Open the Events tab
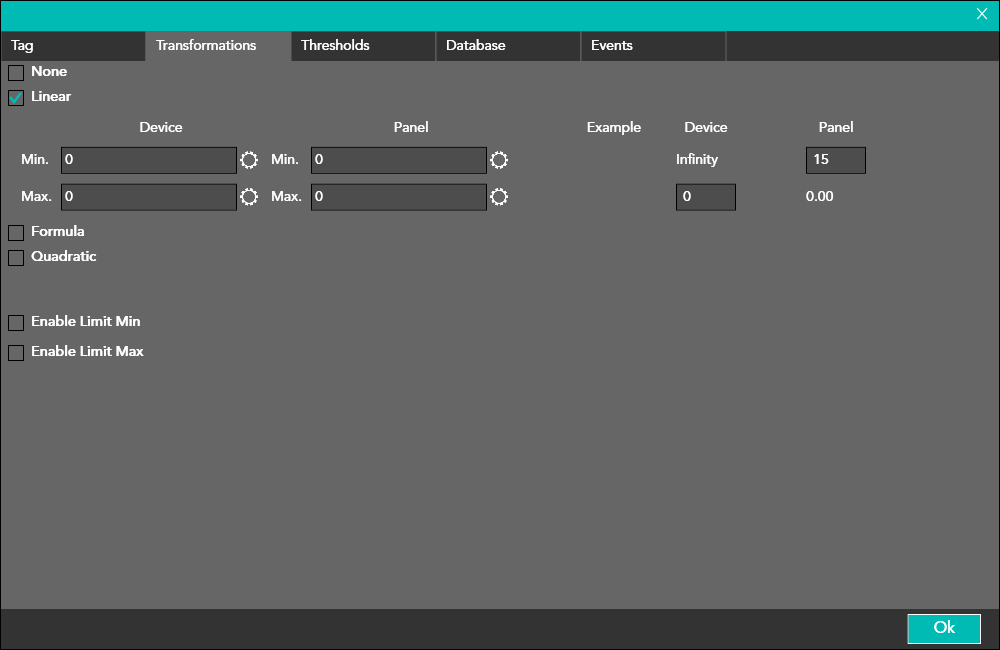This screenshot has height=650, width=1000. (653, 46)
